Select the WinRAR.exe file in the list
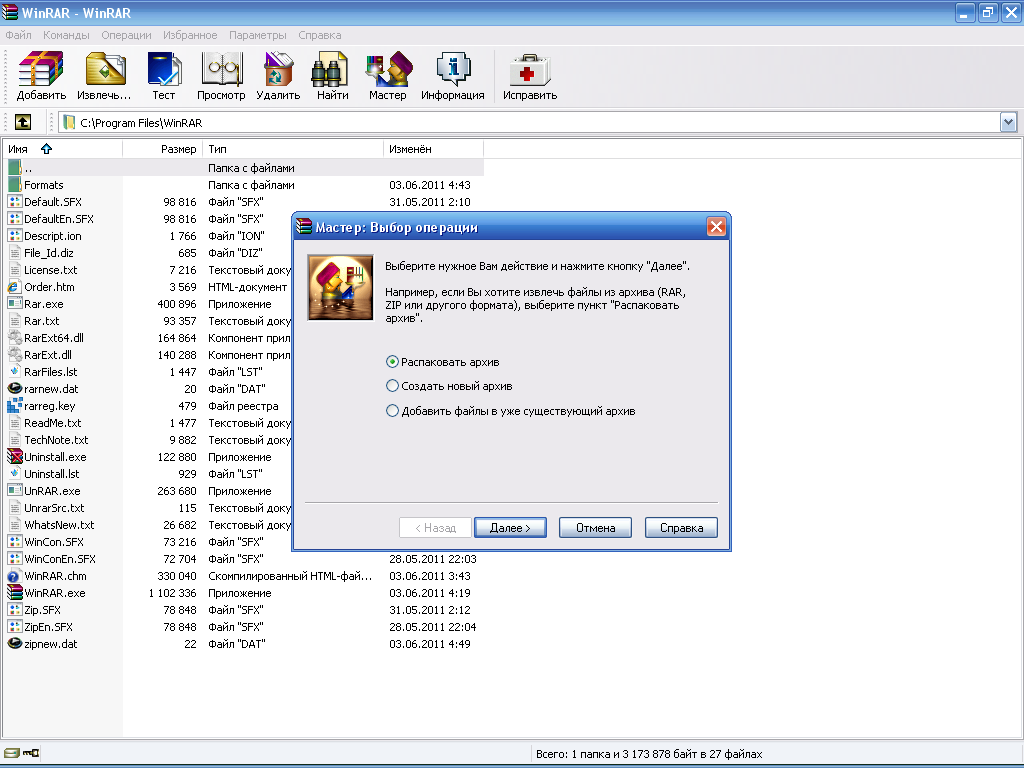 tap(54, 593)
